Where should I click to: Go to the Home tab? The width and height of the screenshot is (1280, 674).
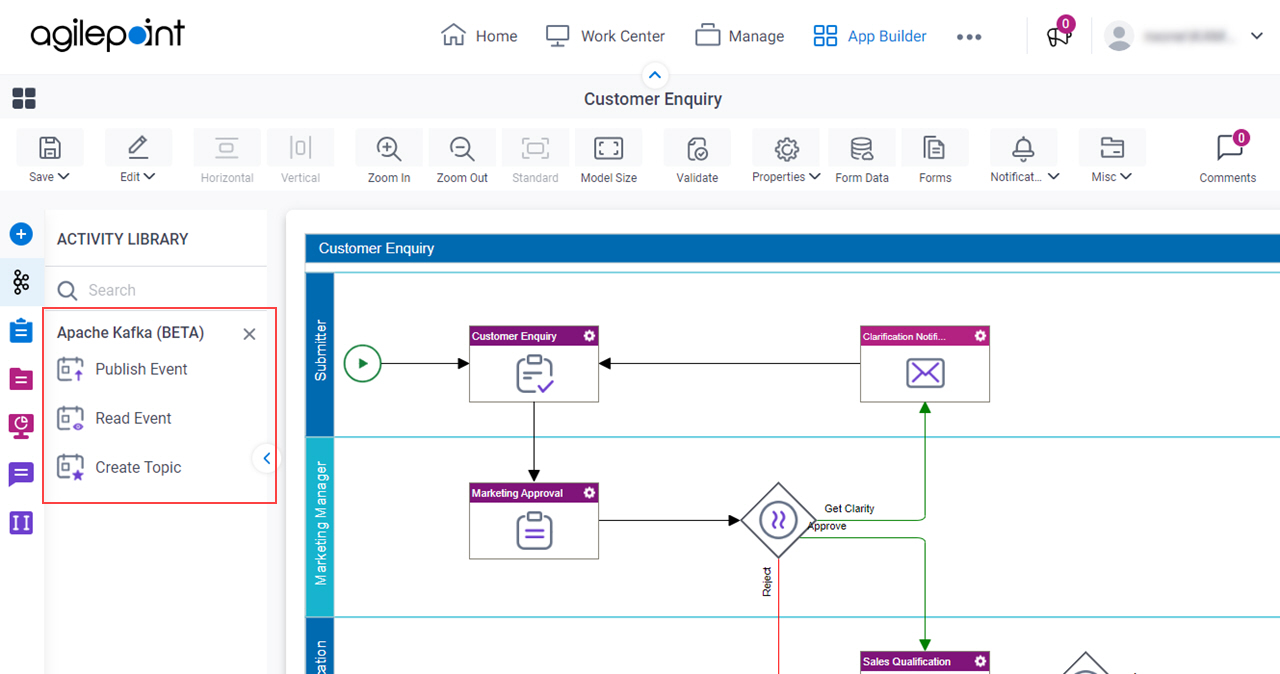[x=479, y=36]
